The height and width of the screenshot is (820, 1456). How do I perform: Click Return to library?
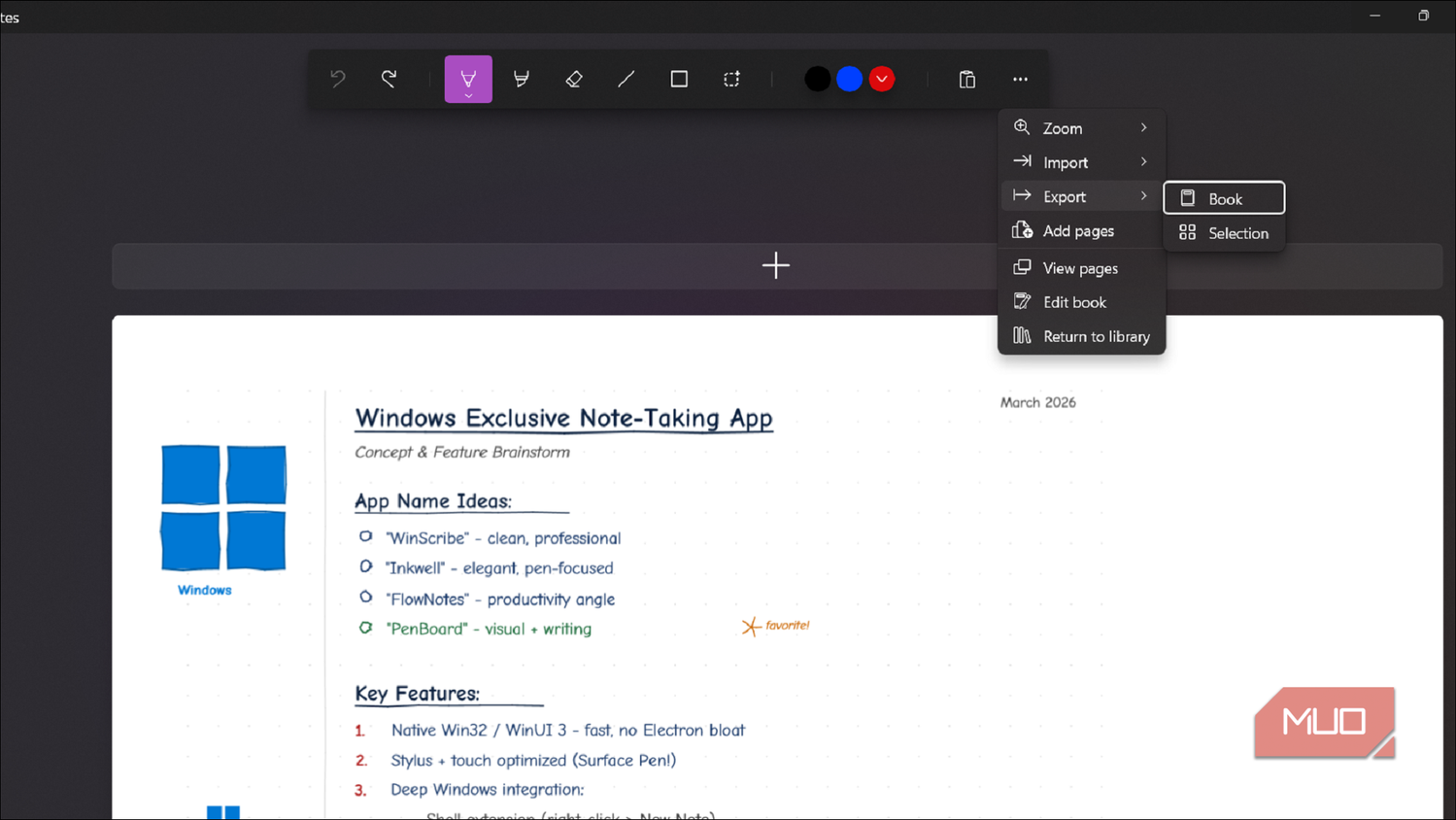point(1081,336)
